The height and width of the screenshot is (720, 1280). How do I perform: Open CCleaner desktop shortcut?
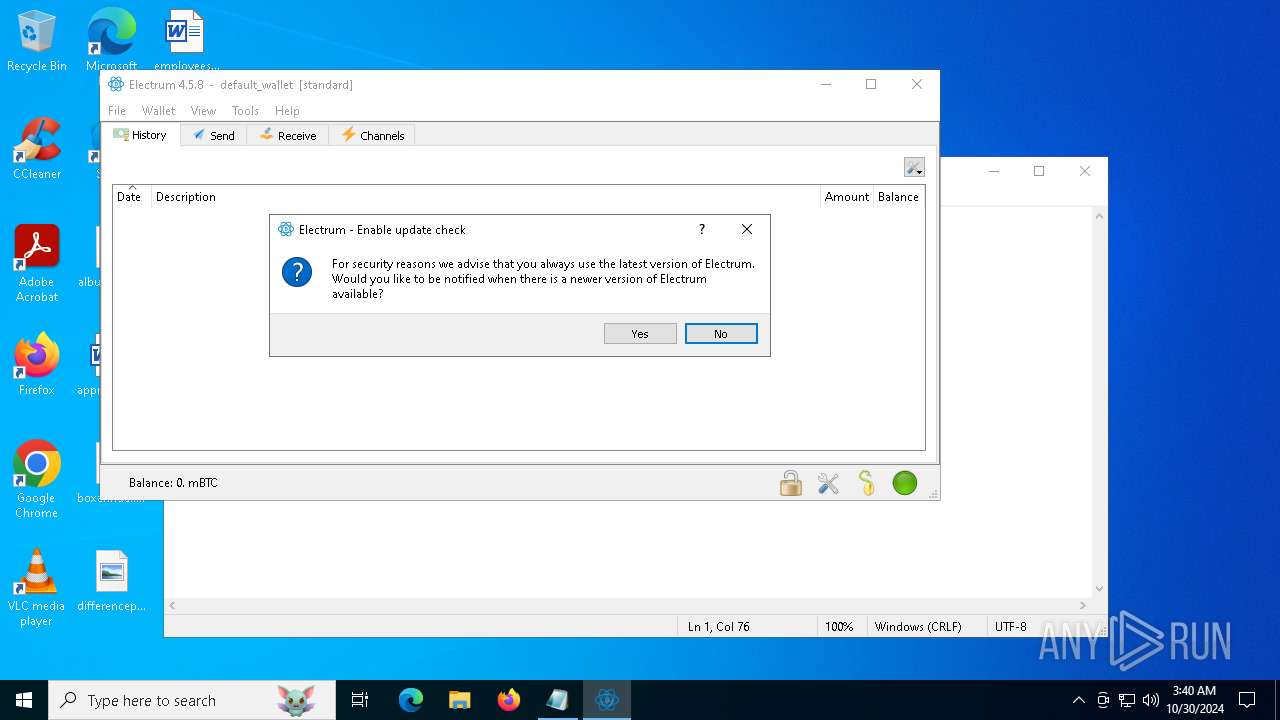(37, 150)
